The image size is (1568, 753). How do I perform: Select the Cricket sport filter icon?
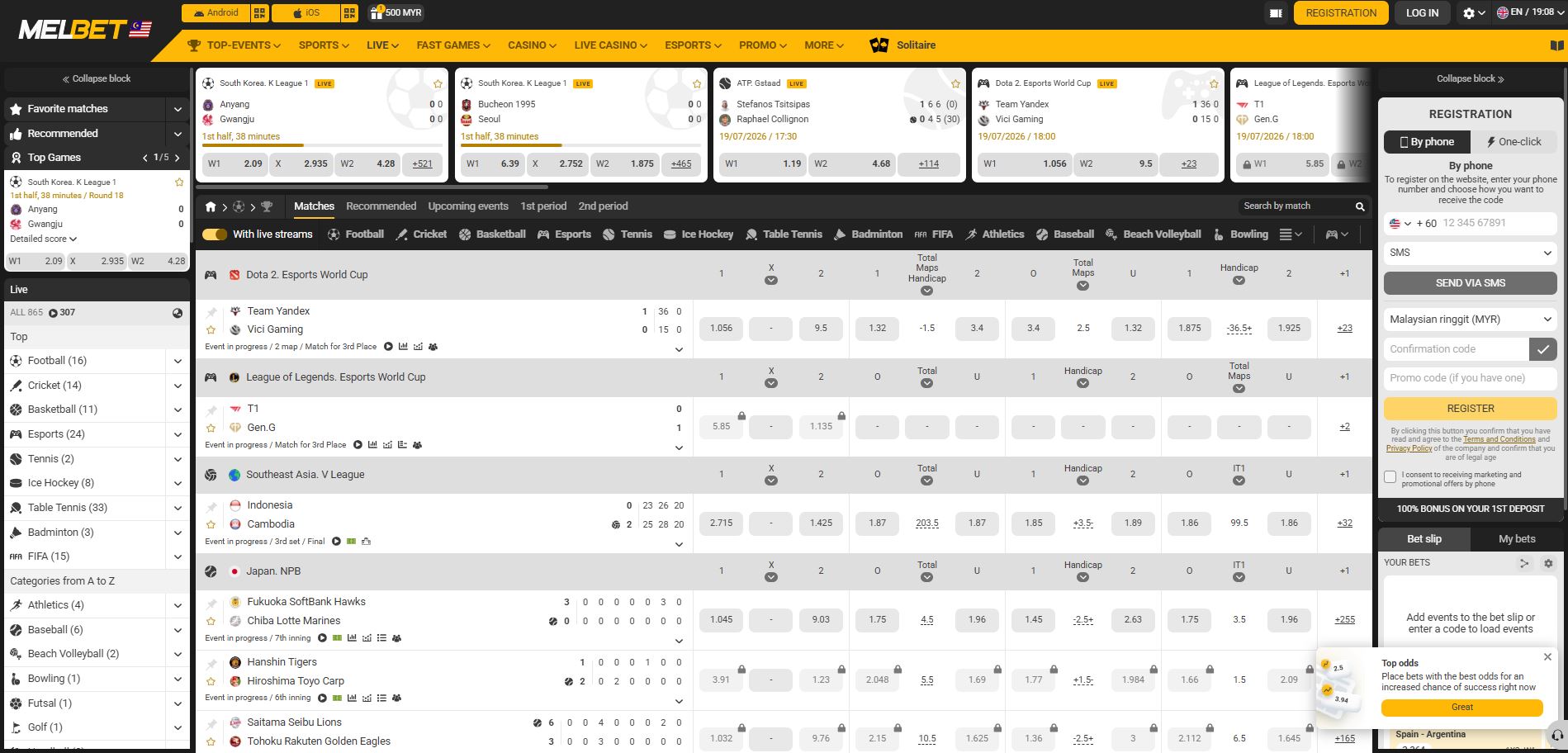point(401,234)
